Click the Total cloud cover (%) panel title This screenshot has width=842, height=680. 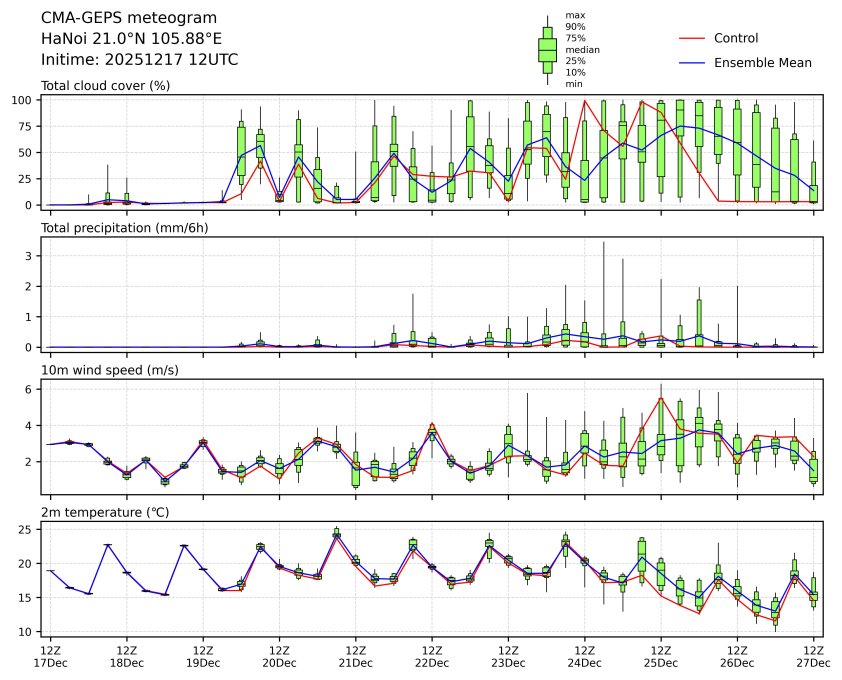(x=105, y=85)
